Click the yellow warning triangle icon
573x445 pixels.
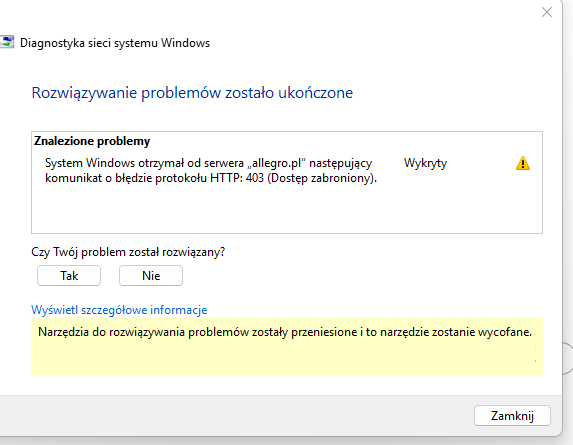point(523,163)
